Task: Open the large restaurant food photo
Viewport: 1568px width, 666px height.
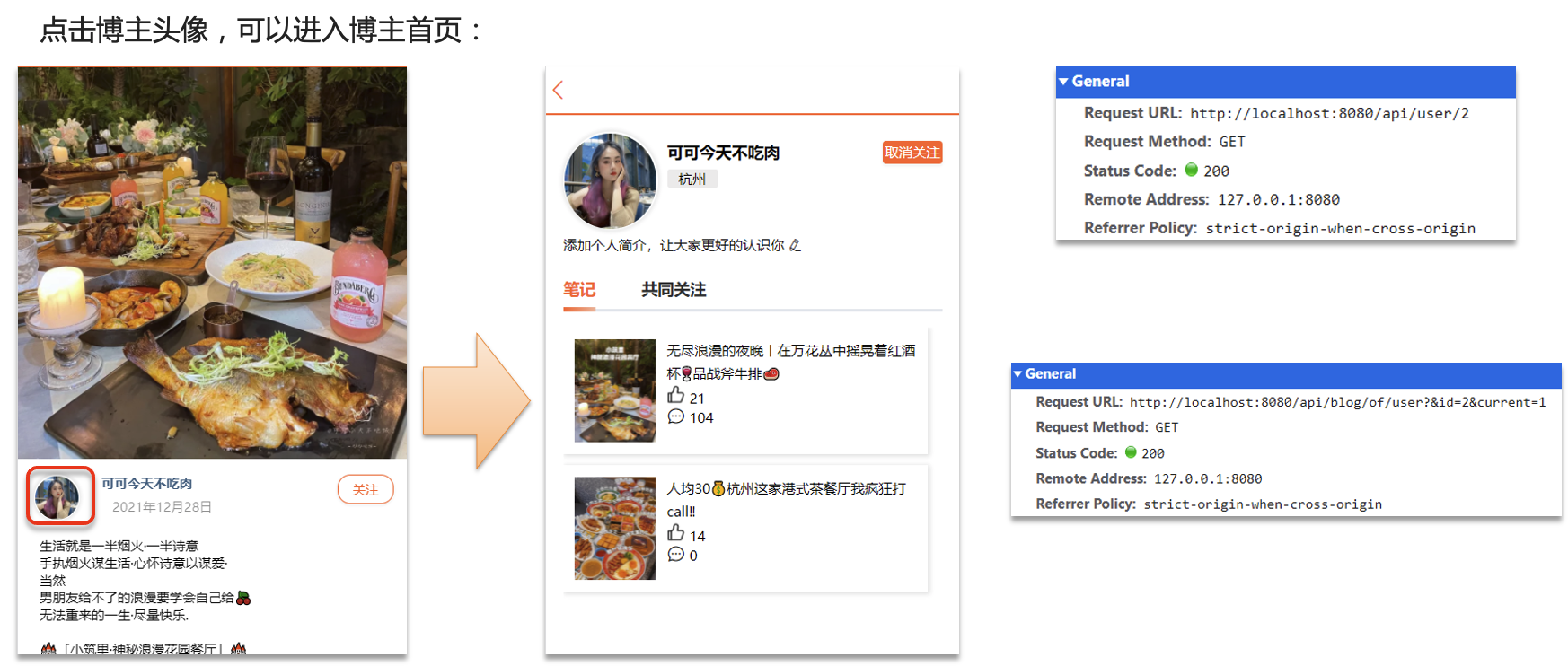Action: 212,263
